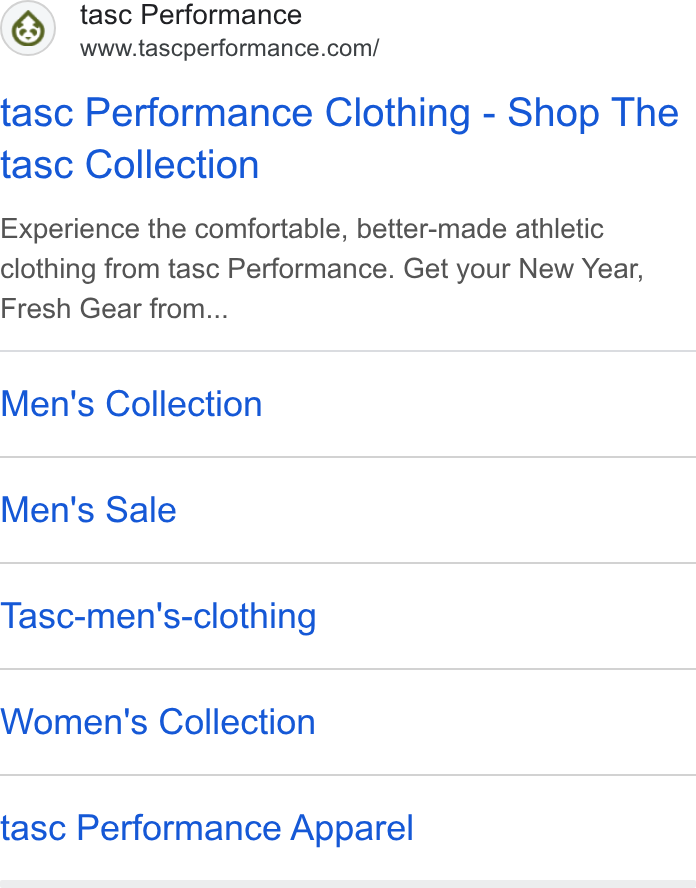696x888 pixels.
Task: Open the www.tascperformance.com URL
Action: 229,48
